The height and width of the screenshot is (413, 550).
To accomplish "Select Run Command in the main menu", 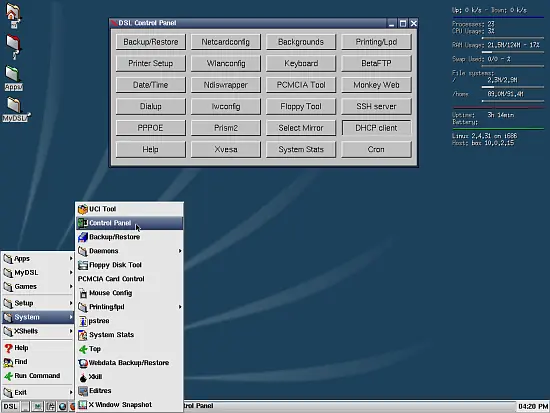I will 37,376.
